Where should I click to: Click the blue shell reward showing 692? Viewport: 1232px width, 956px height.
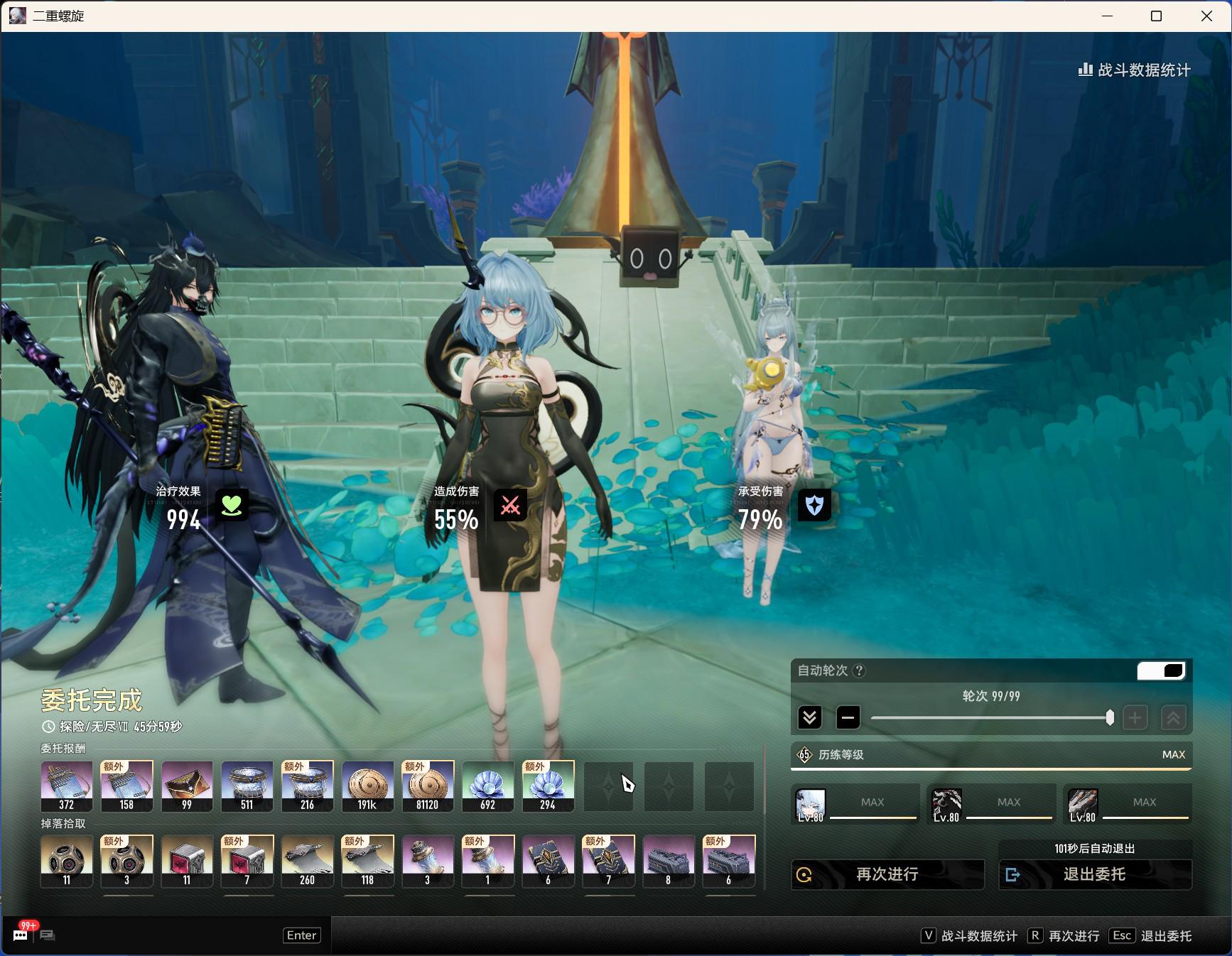pyautogui.click(x=487, y=786)
